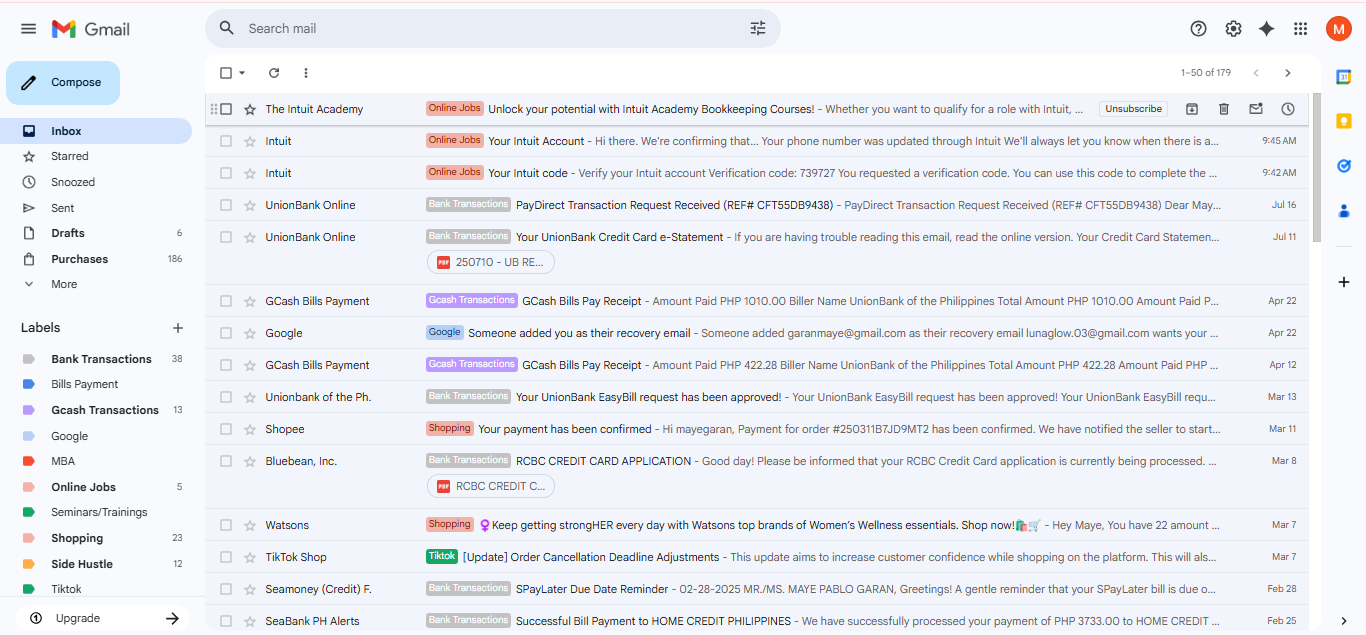Star the Watsons email
The width and height of the screenshot is (1366, 635).
250,525
